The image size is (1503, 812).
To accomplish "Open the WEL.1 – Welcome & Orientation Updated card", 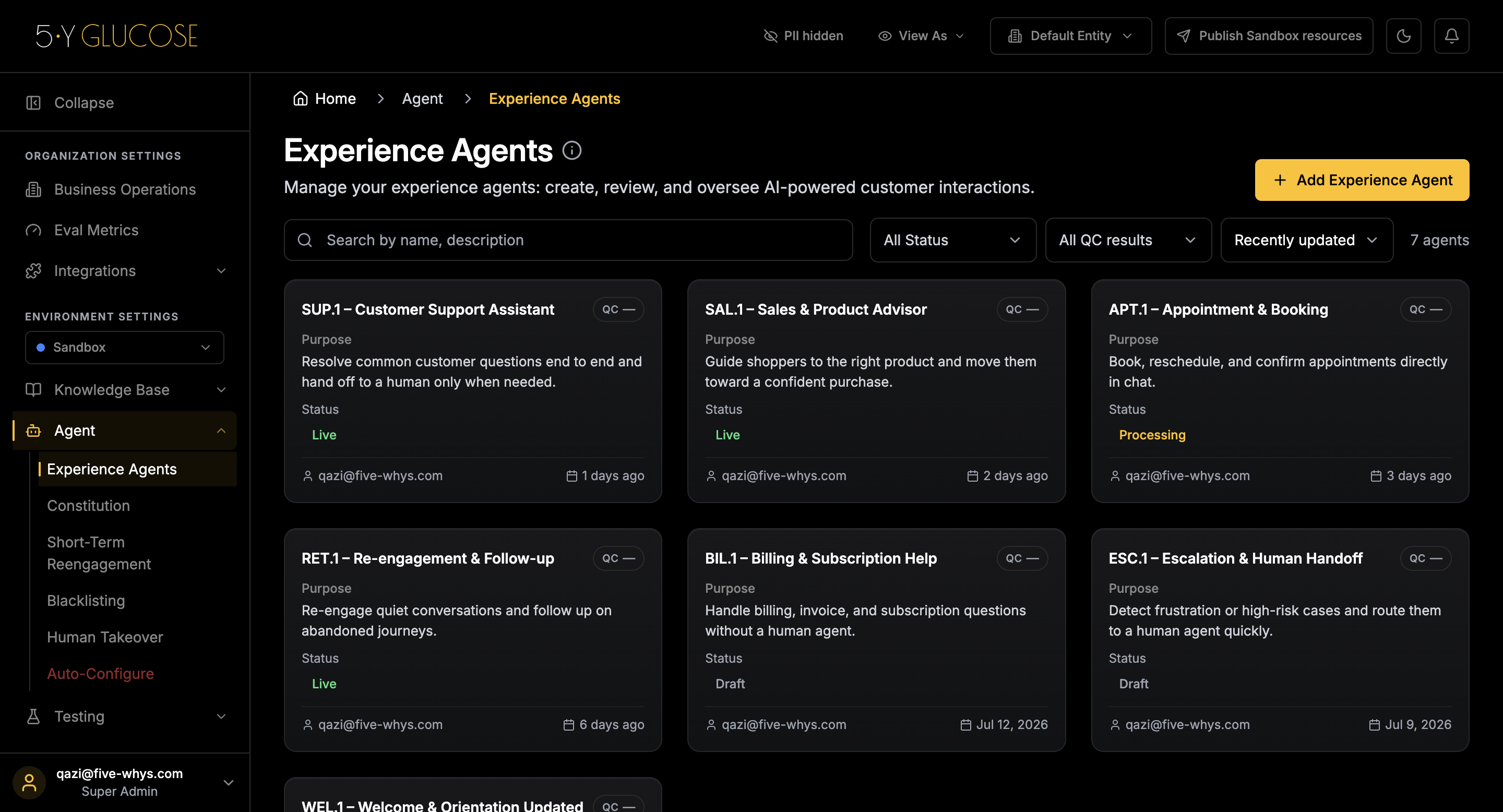I will (473, 795).
